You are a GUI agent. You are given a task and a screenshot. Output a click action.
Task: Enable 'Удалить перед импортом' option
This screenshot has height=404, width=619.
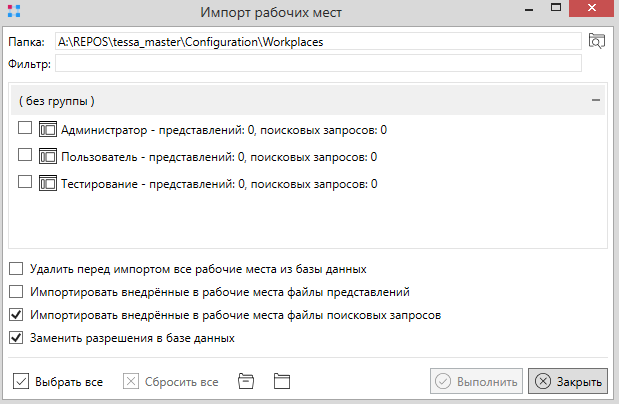(x=16, y=269)
